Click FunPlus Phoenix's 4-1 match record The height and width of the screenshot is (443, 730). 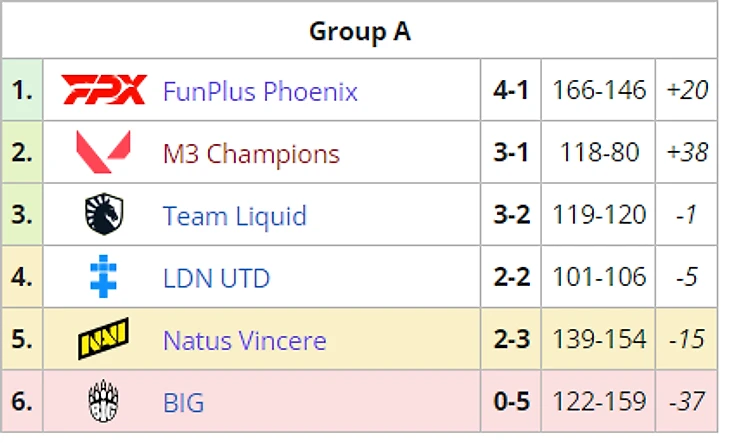(x=511, y=91)
